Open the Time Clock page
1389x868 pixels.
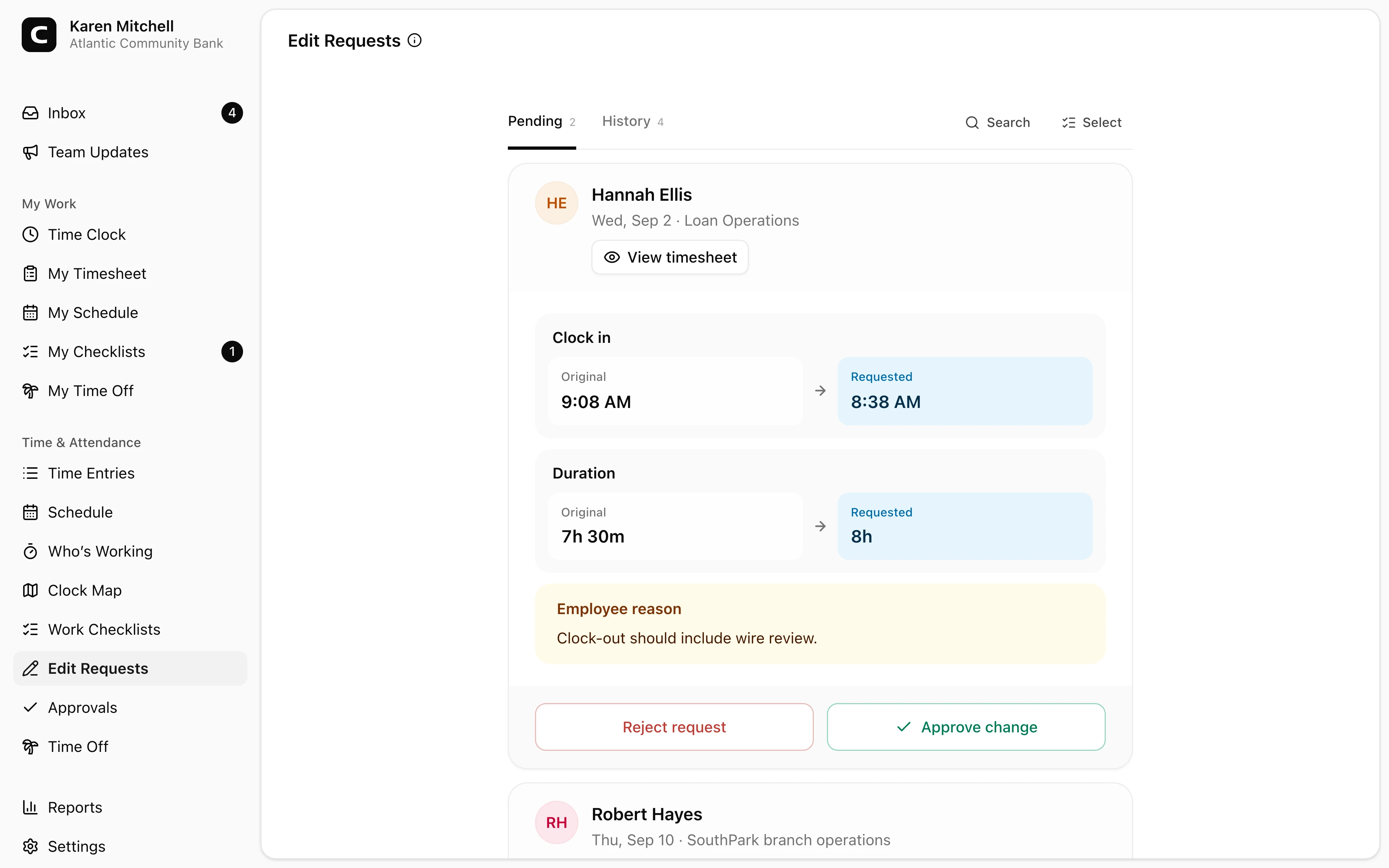tap(130, 235)
